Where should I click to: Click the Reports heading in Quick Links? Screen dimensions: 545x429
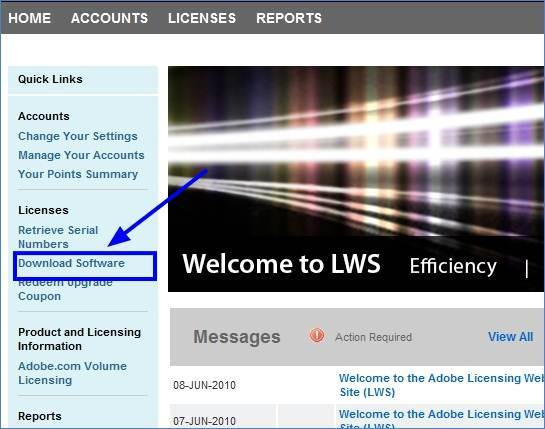(40, 416)
